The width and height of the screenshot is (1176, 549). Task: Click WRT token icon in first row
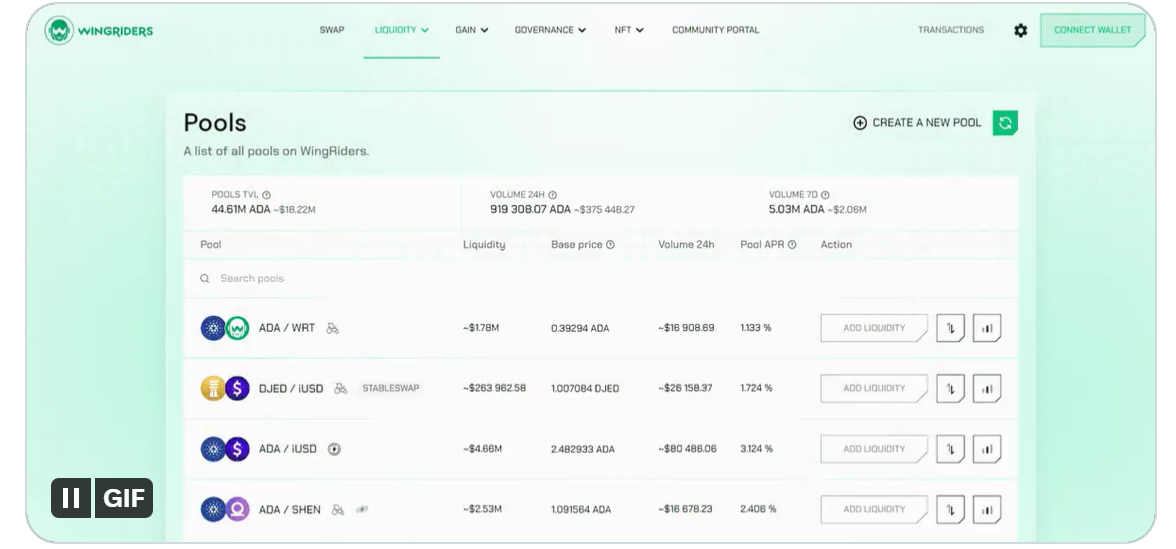point(237,328)
